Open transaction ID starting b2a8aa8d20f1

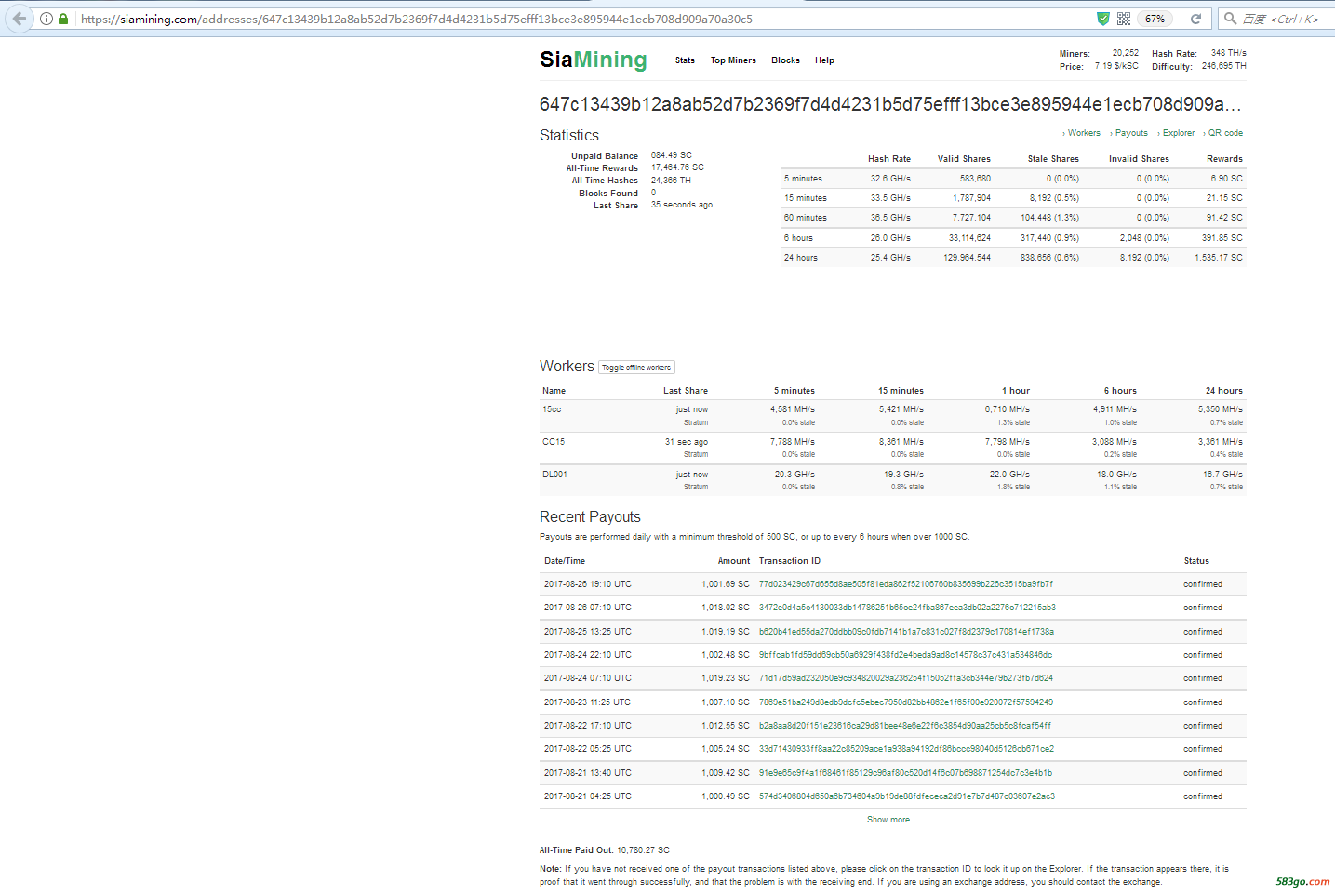(905, 726)
